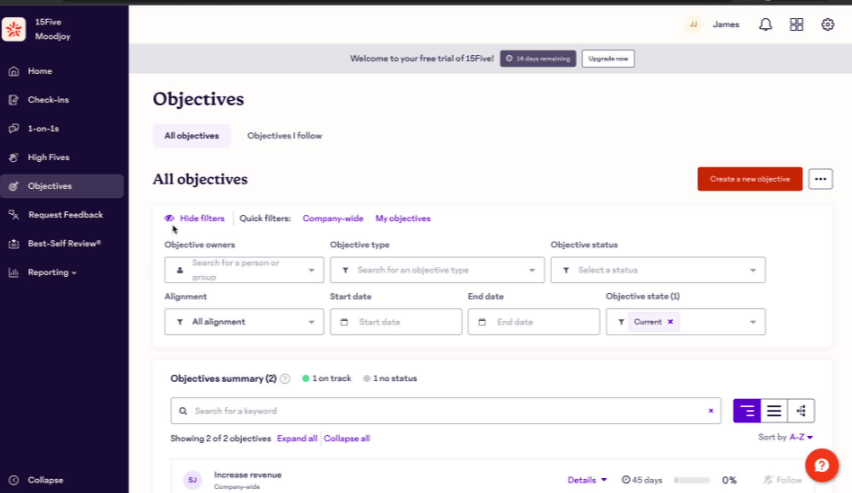Click the Home sidebar icon

(x=14, y=71)
